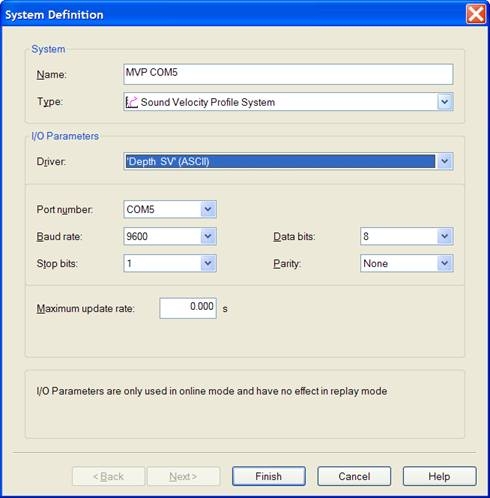Click the None value in Parity box
Viewport: 490px width, 498px height.
click(375, 263)
